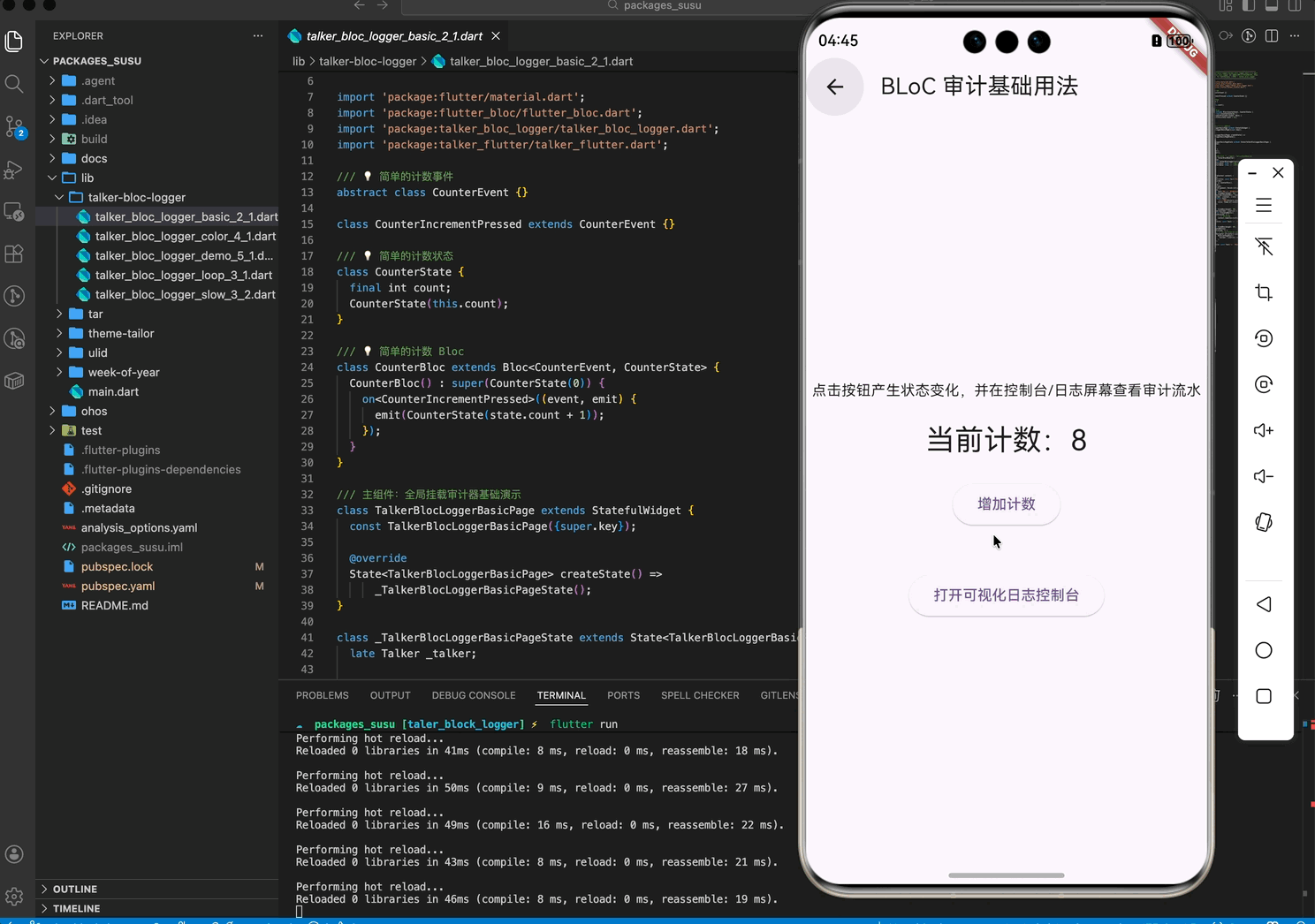The width and height of the screenshot is (1315, 924).
Task: Switch to the PROBLEMS tab
Action: click(322, 695)
